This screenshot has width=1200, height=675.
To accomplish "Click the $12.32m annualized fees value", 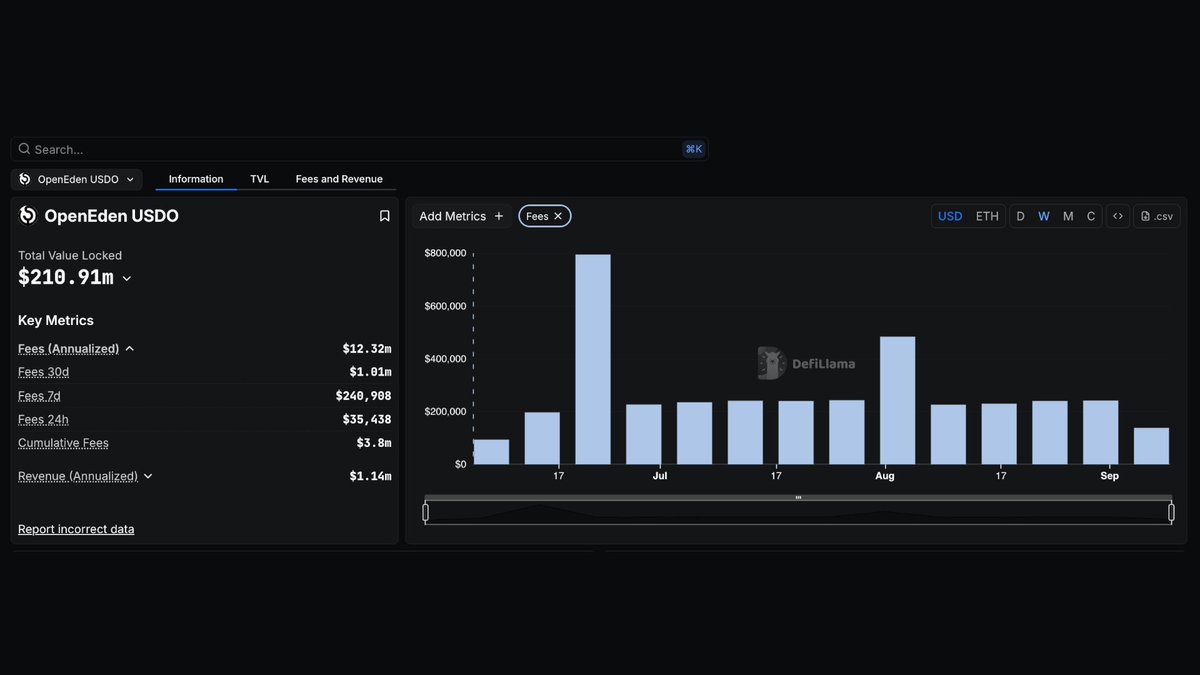I will click(367, 349).
